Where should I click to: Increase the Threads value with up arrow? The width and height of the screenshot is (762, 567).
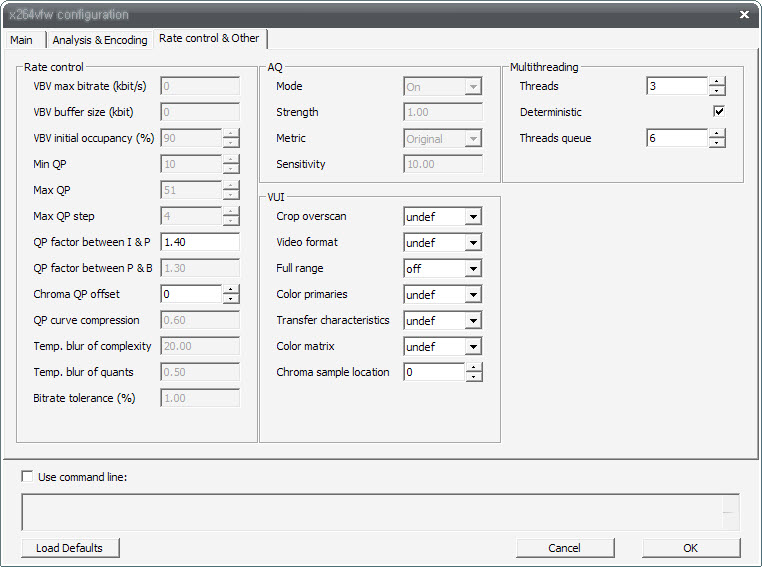click(717, 82)
